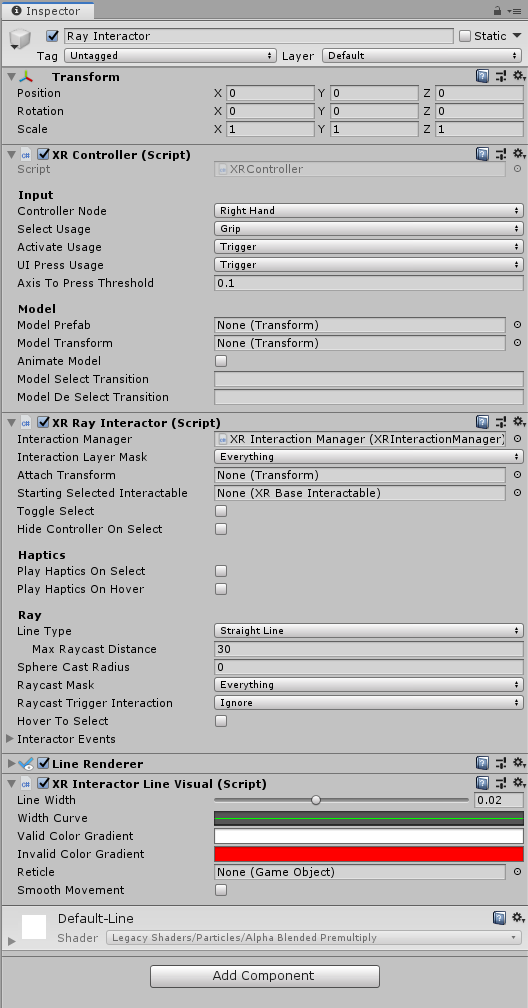
Task: Open the Activate Usage Trigger dropdown
Action: pos(369,247)
